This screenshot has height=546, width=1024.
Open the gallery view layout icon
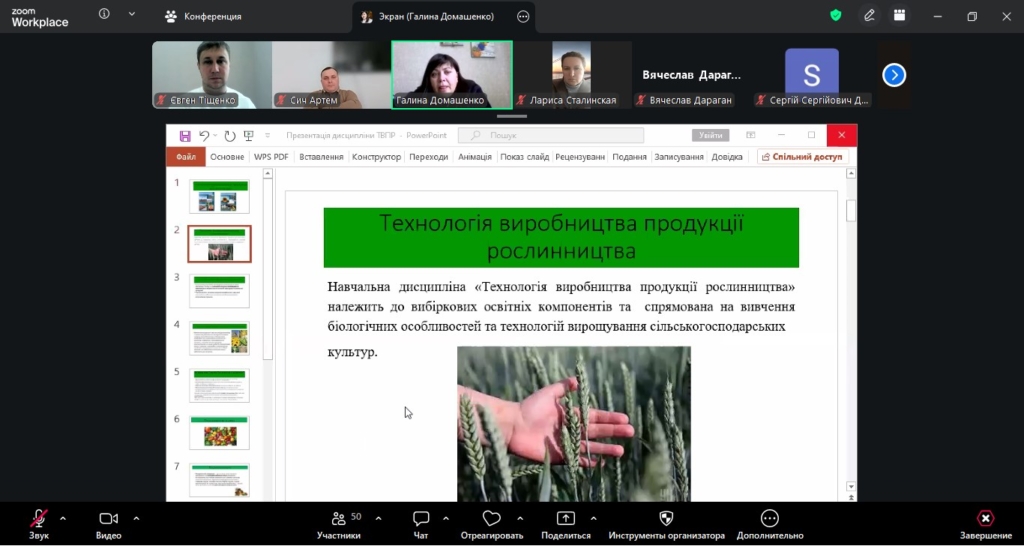click(x=900, y=16)
